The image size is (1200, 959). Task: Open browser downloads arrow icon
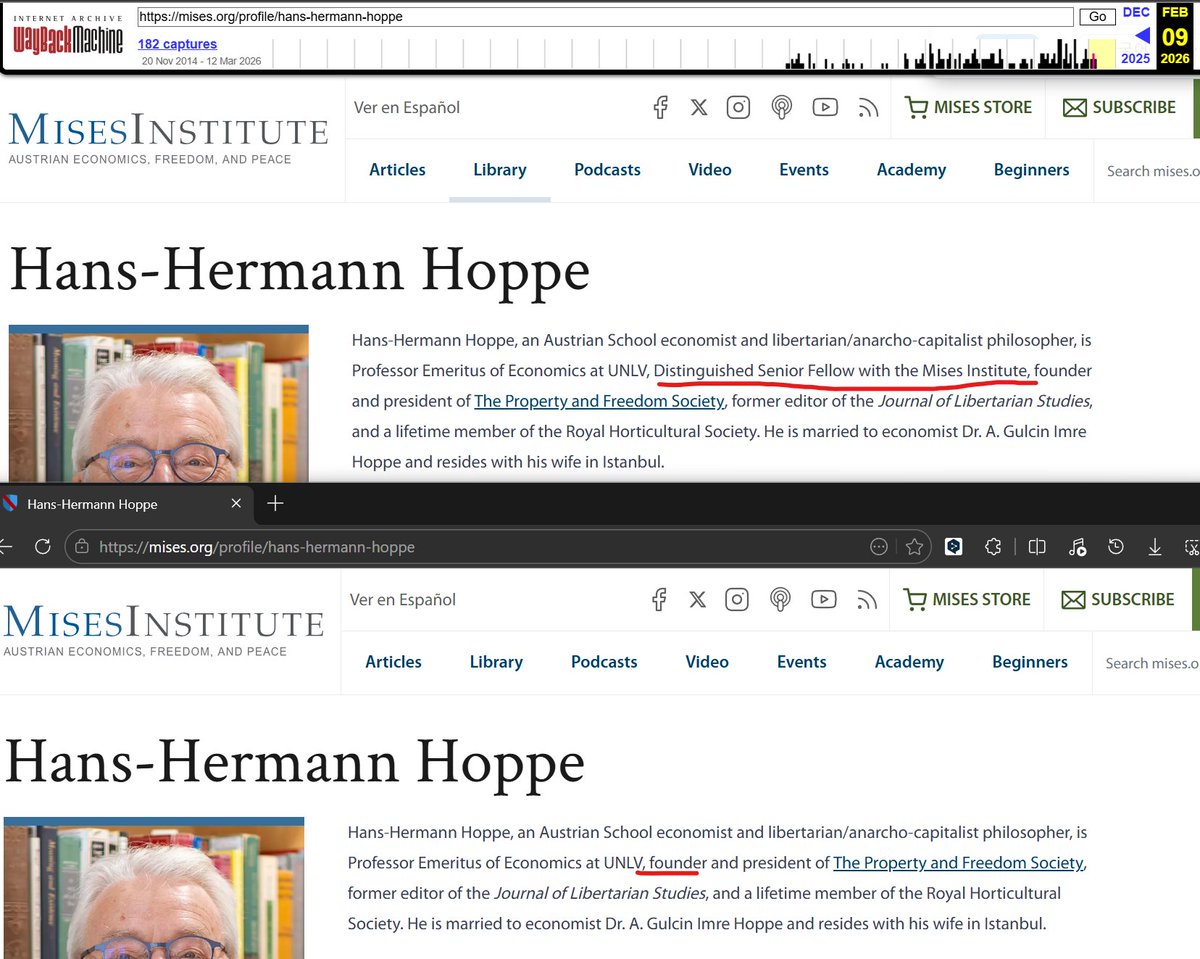coord(1154,547)
